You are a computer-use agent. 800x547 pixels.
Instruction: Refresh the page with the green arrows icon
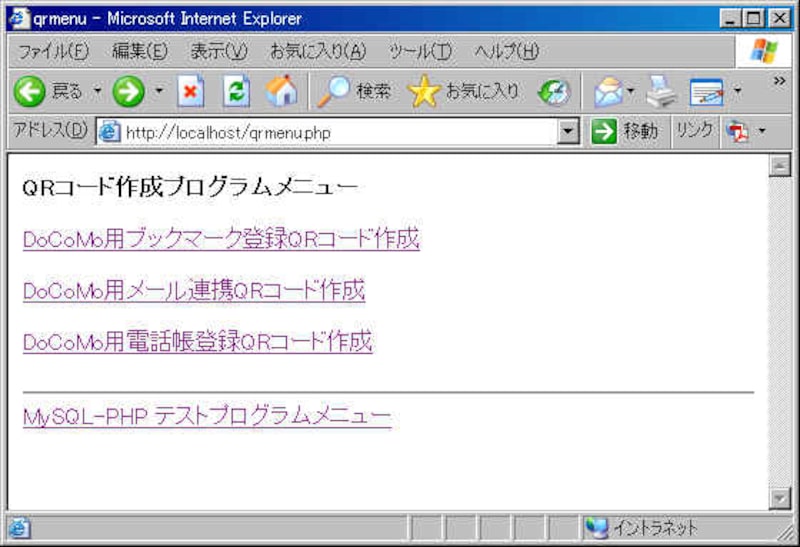pos(236,91)
